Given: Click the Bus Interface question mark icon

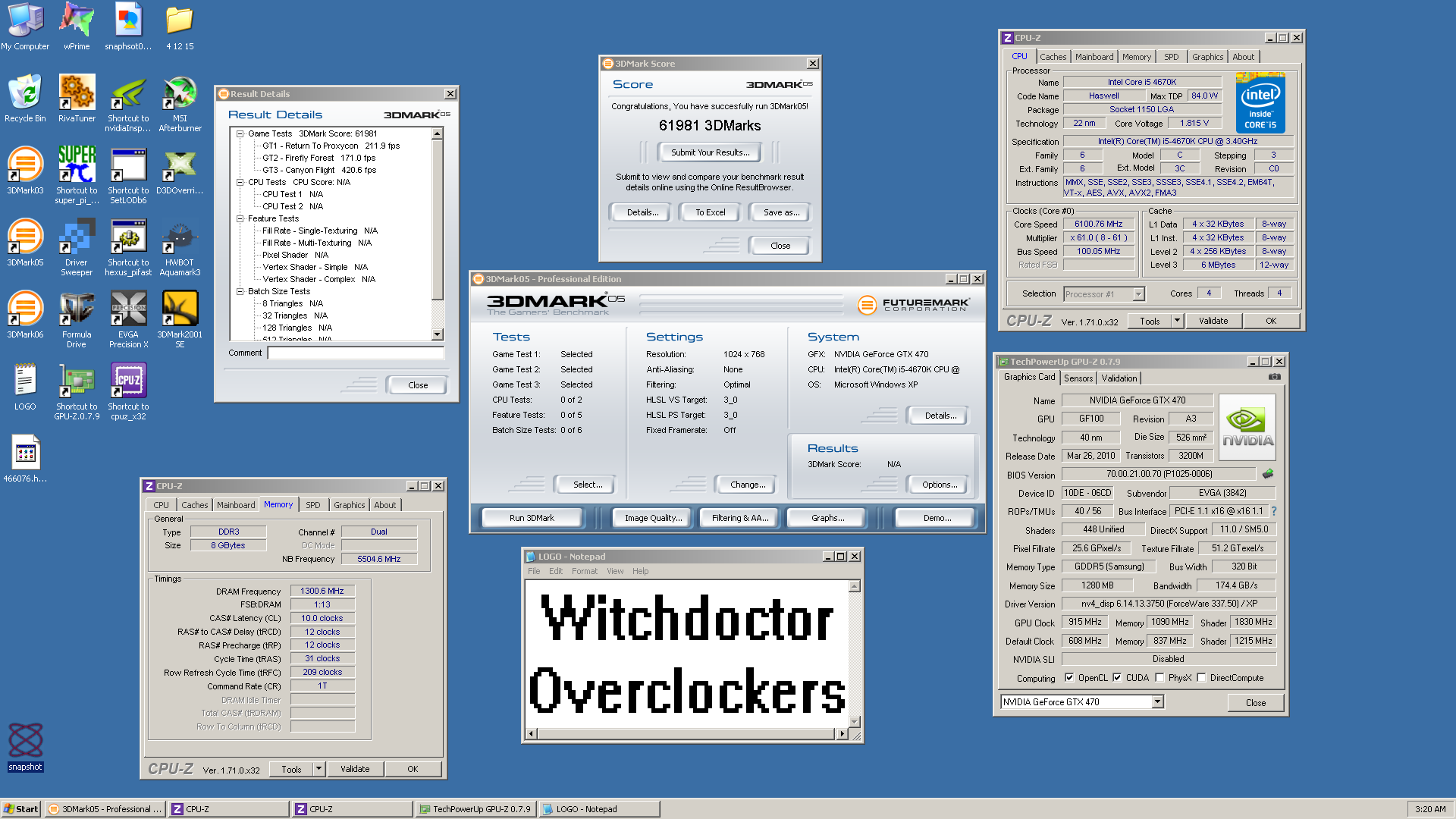Looking at the screenshot, I should pyautogui.click(x=1274, y=511).
